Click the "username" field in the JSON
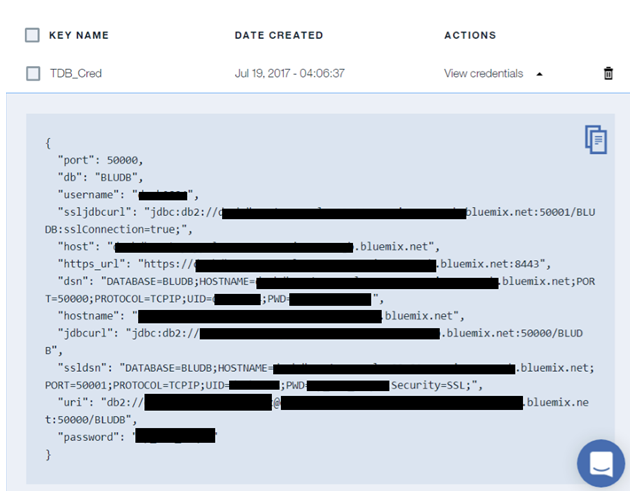The image size is (636, 497). (95, 194)
